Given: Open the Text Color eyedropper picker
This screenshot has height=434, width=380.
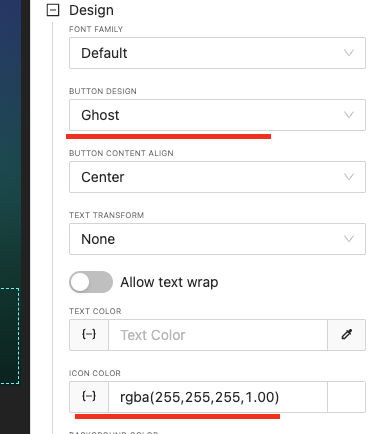Looking at the screenshot, I should click(x=347, y=335).
